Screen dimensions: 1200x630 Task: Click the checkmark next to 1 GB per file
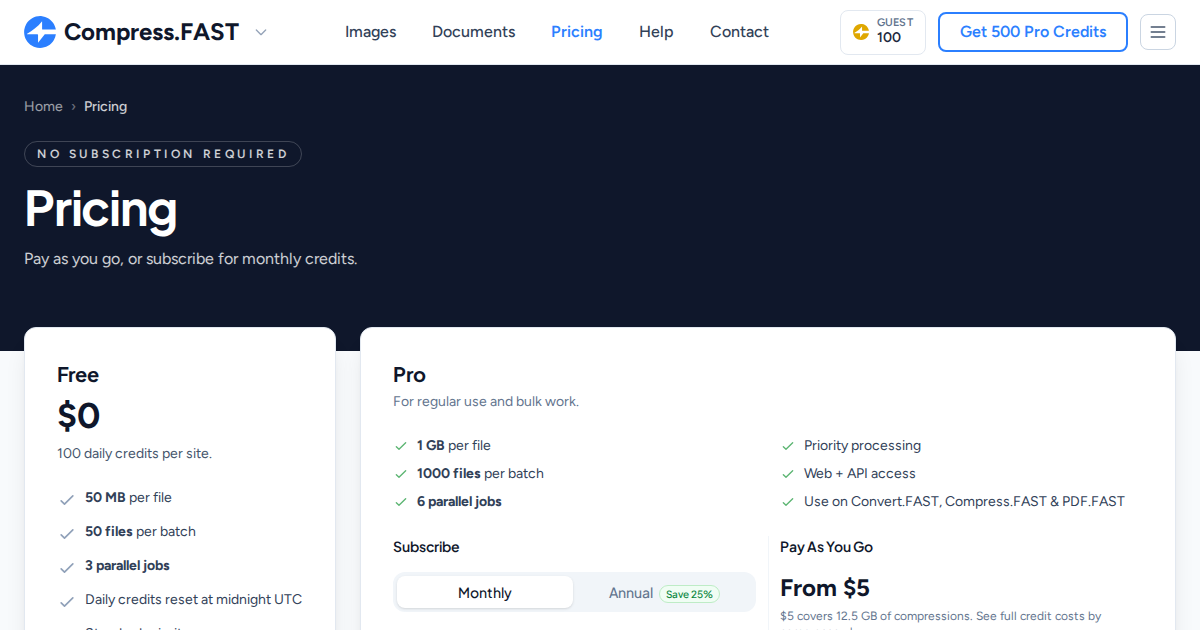tap(400, 446)
